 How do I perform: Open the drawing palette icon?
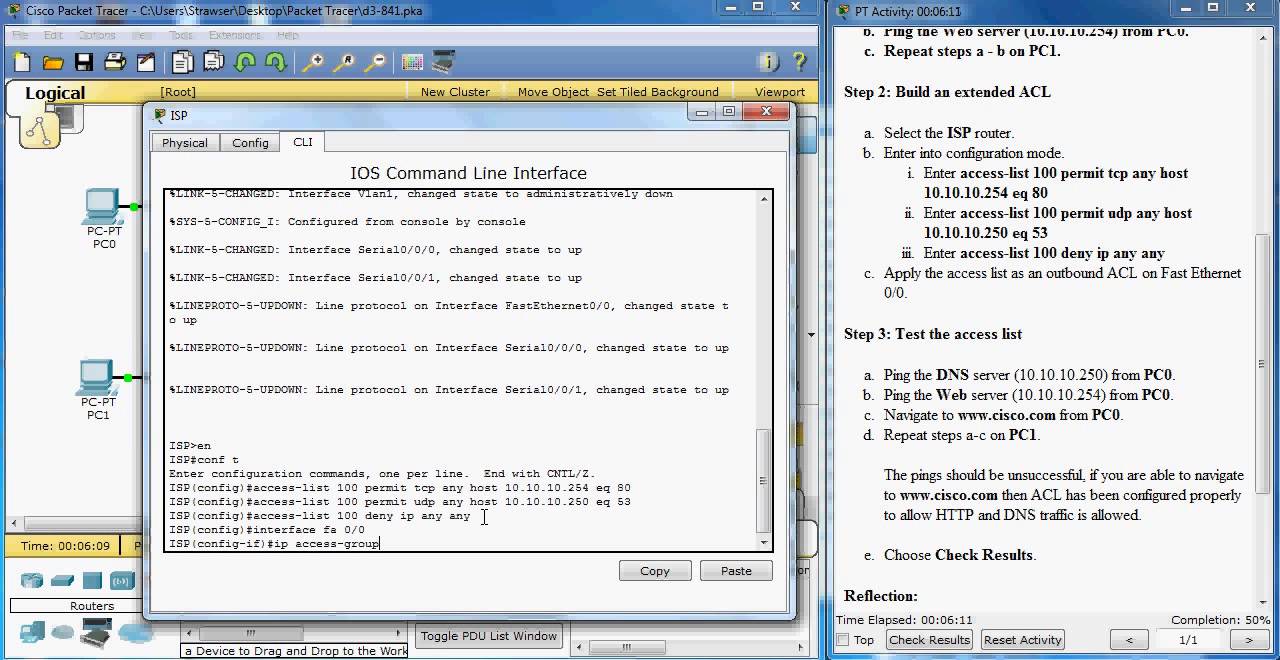pos(412,62)
